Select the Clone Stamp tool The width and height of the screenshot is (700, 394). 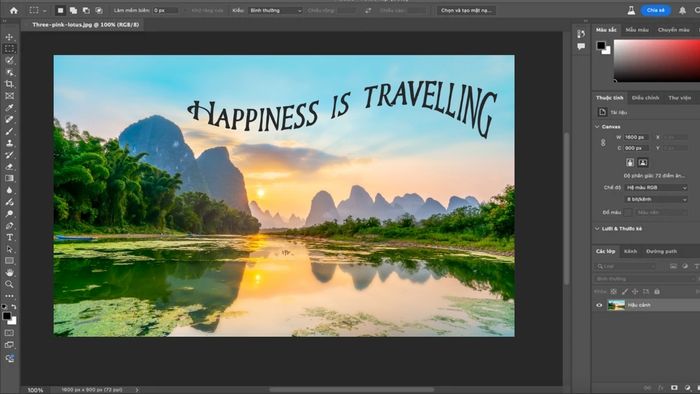[x=9, y=143]
